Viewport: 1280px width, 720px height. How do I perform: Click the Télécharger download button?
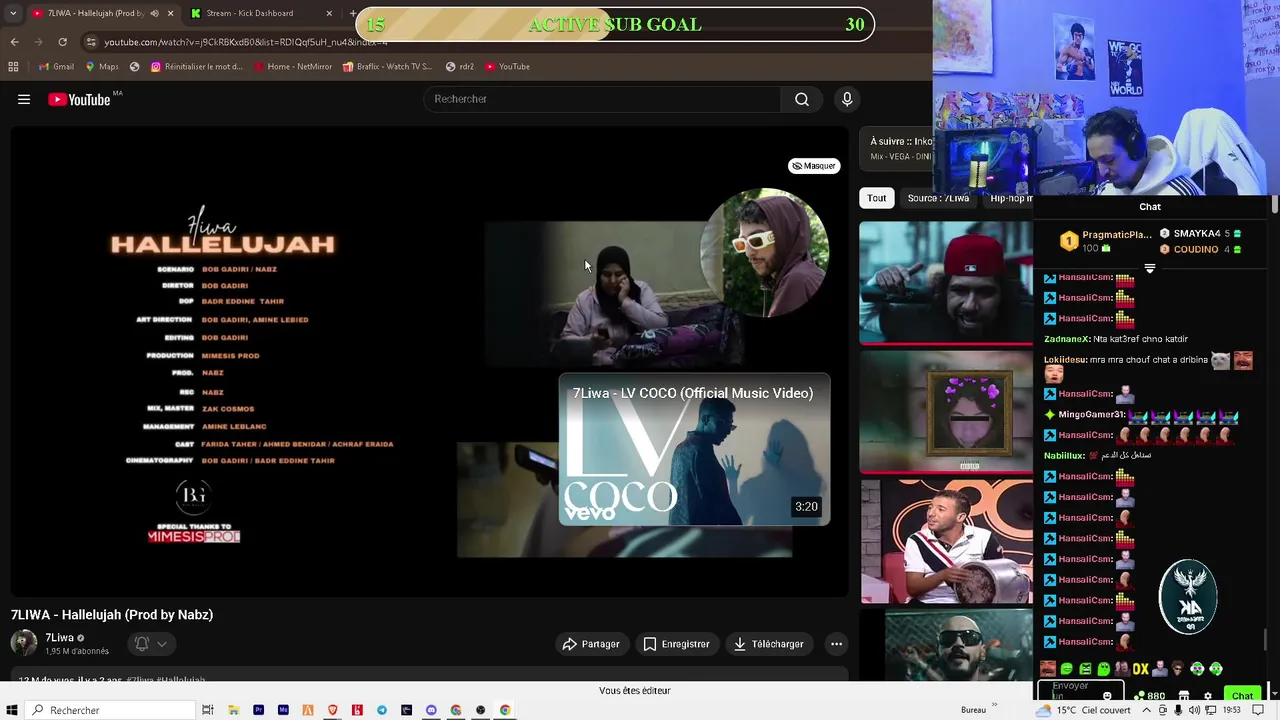click(x=768, y=644)
